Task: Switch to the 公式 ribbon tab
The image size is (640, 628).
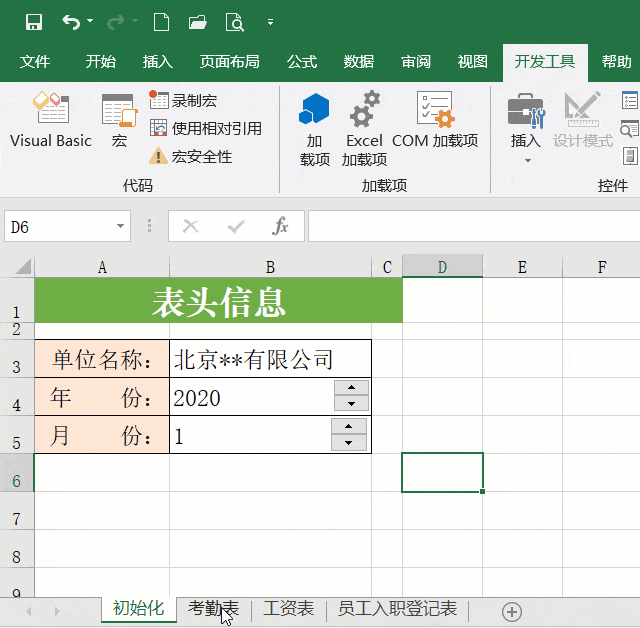Action: [302, 62]
